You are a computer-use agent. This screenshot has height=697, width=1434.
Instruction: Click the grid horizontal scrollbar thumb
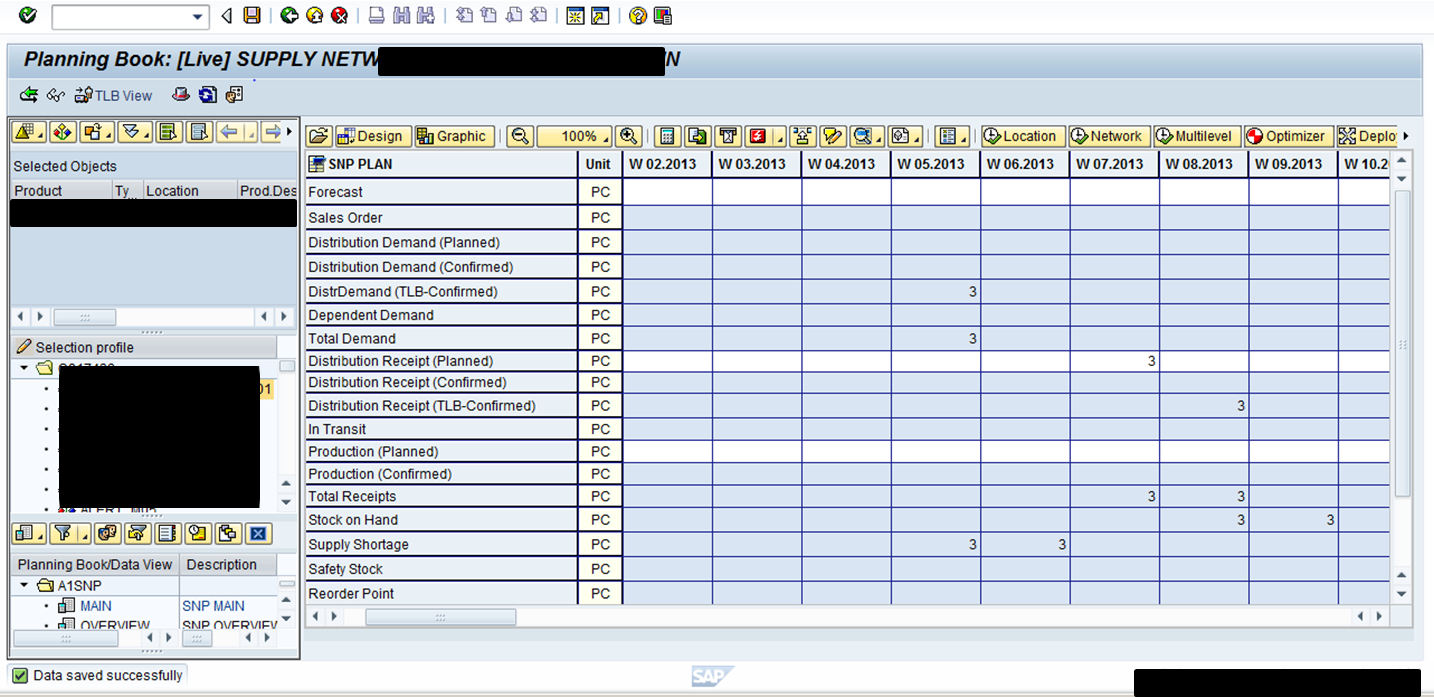click(x=440, y=617)
